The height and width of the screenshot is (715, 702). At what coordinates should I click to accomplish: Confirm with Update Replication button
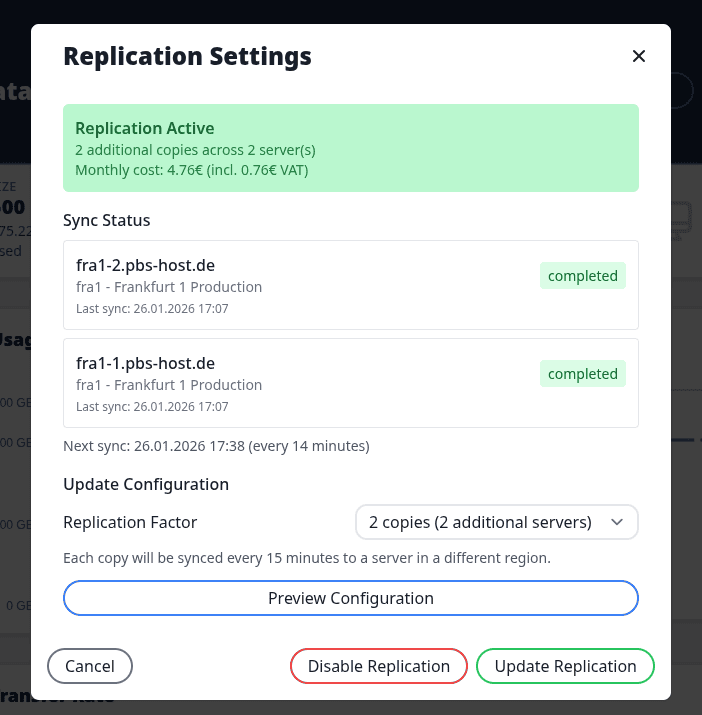point(565,666)
